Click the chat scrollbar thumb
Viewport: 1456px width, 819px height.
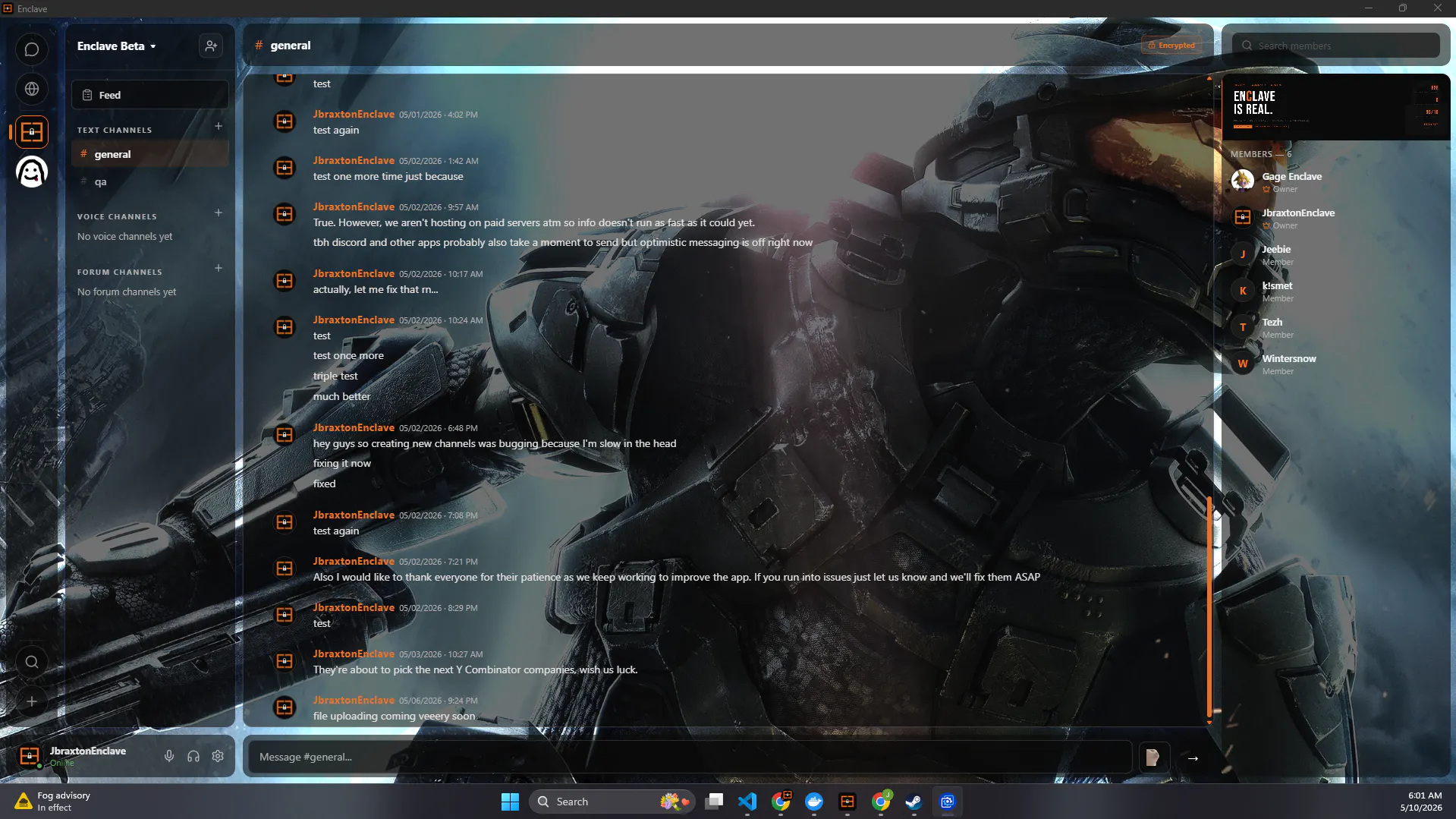tap(1209, 605)
